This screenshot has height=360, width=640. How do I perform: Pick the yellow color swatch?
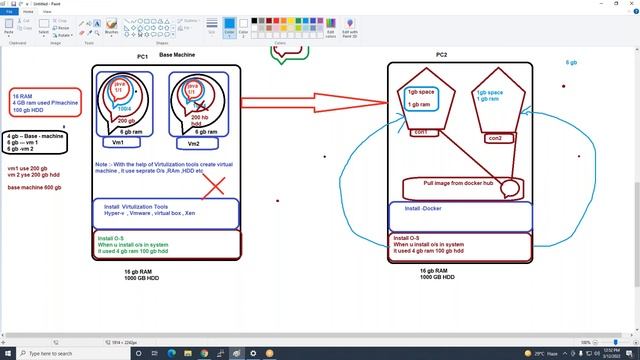291,20
